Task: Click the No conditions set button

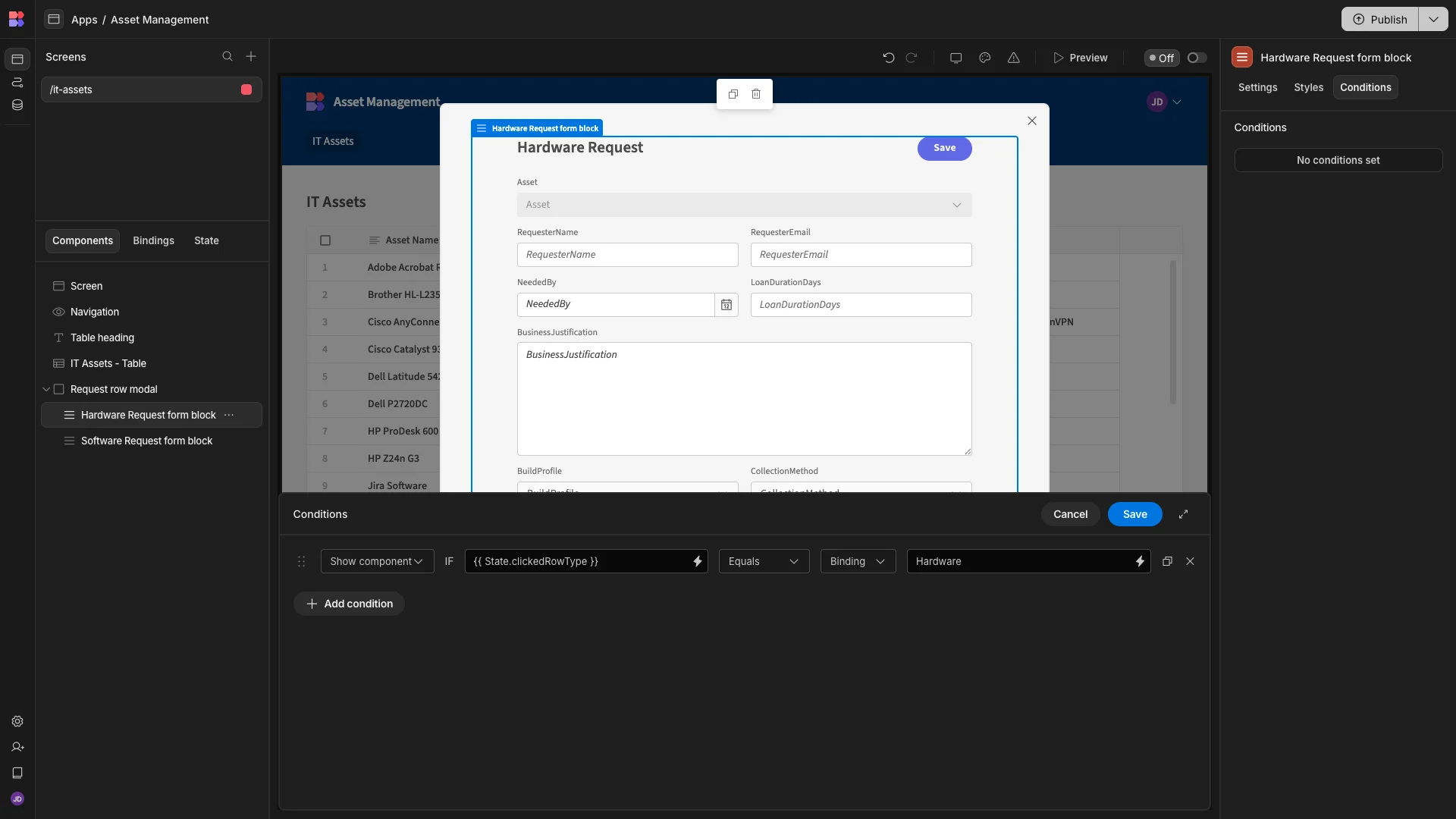Action: pos(1338,160)
